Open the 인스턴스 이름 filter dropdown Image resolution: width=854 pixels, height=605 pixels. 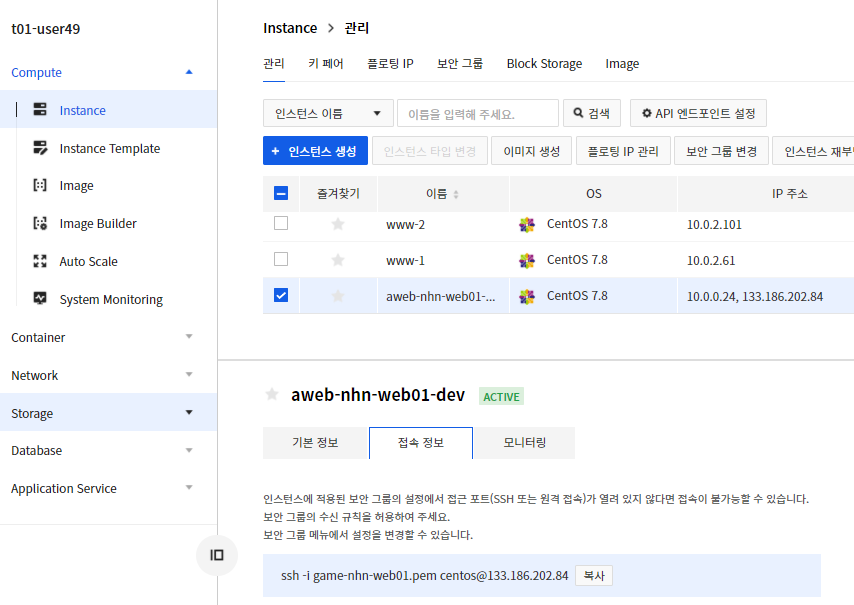[328, 113]
